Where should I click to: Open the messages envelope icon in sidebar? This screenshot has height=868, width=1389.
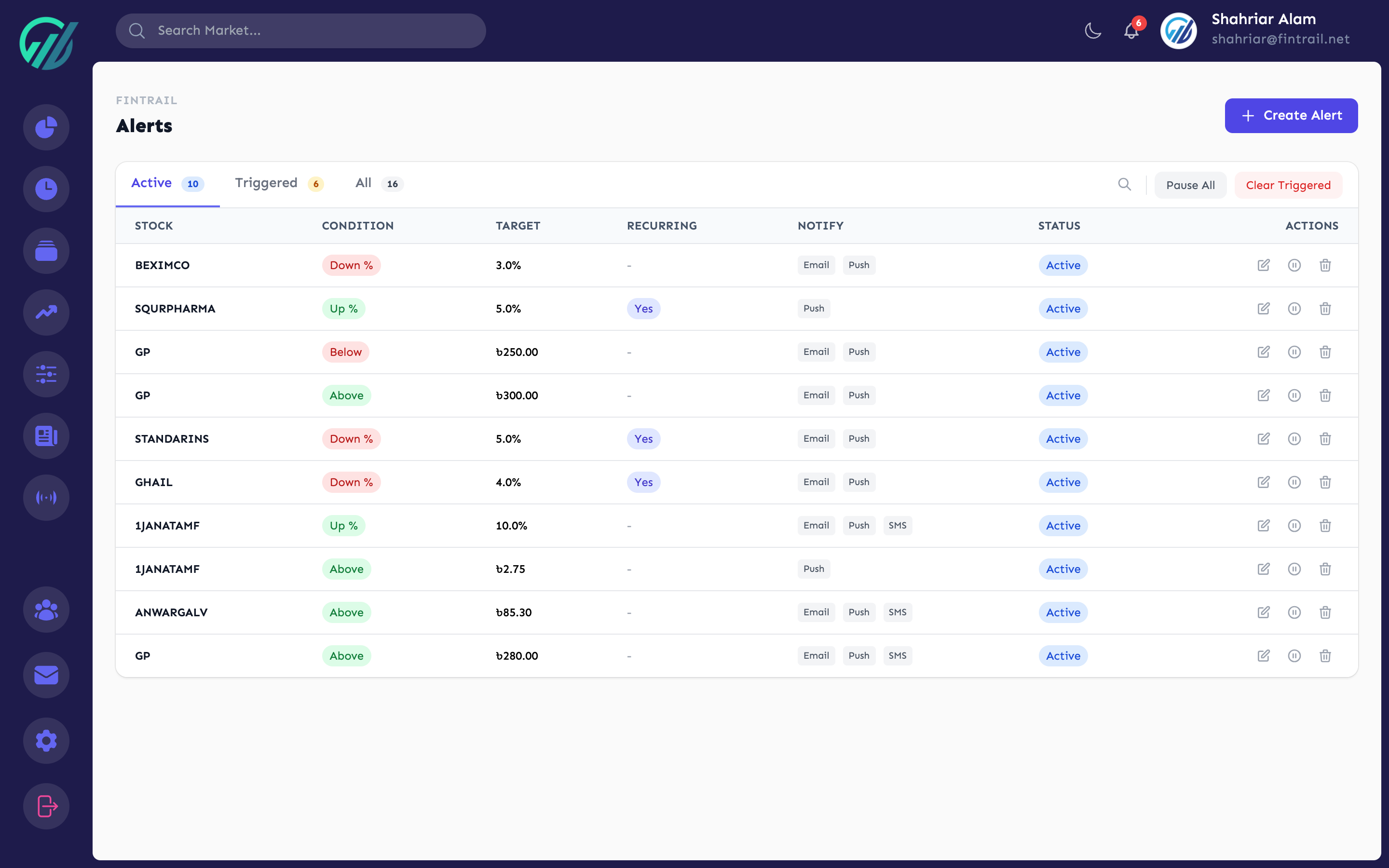point(46,675)
